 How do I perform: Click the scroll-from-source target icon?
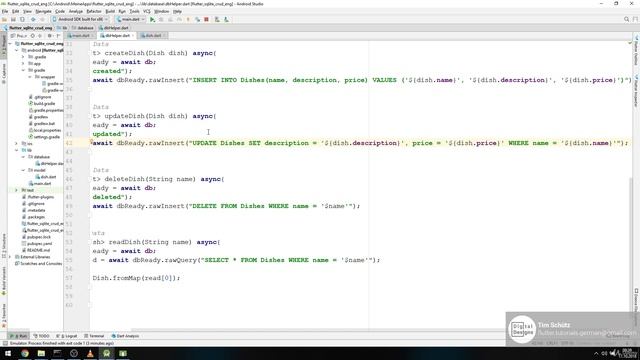click(x=33, y=36)
